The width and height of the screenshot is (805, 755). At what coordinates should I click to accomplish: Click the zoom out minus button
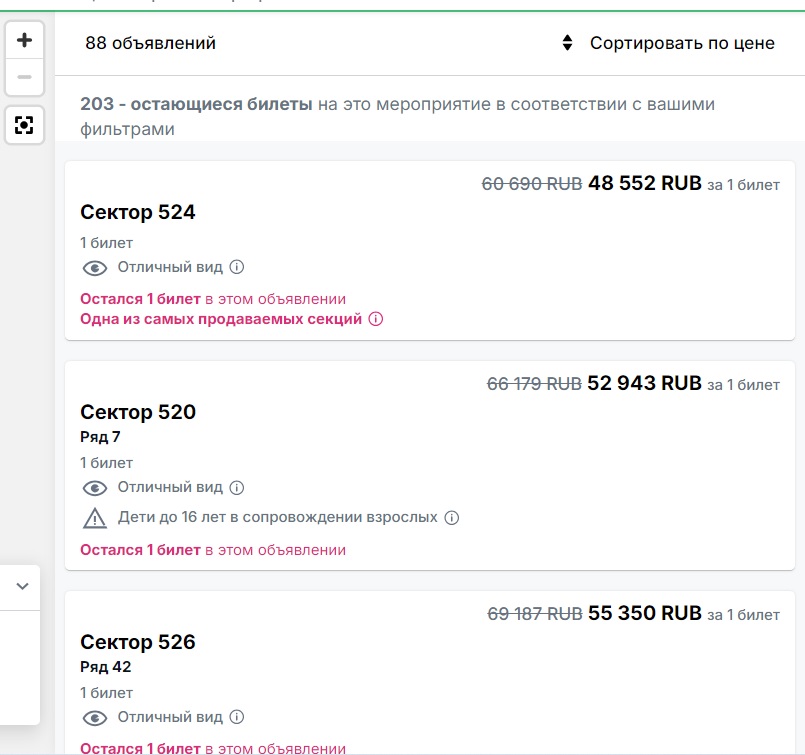[25, 77]
